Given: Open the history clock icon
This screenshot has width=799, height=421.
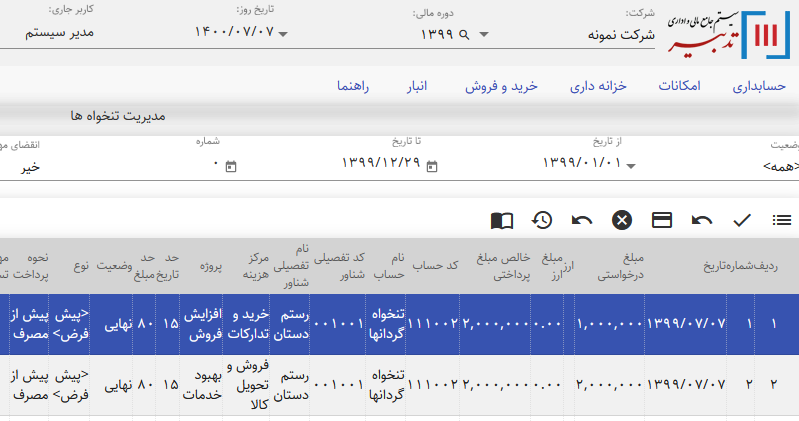Looking at the screenshot, I should (x=542, y=220).
